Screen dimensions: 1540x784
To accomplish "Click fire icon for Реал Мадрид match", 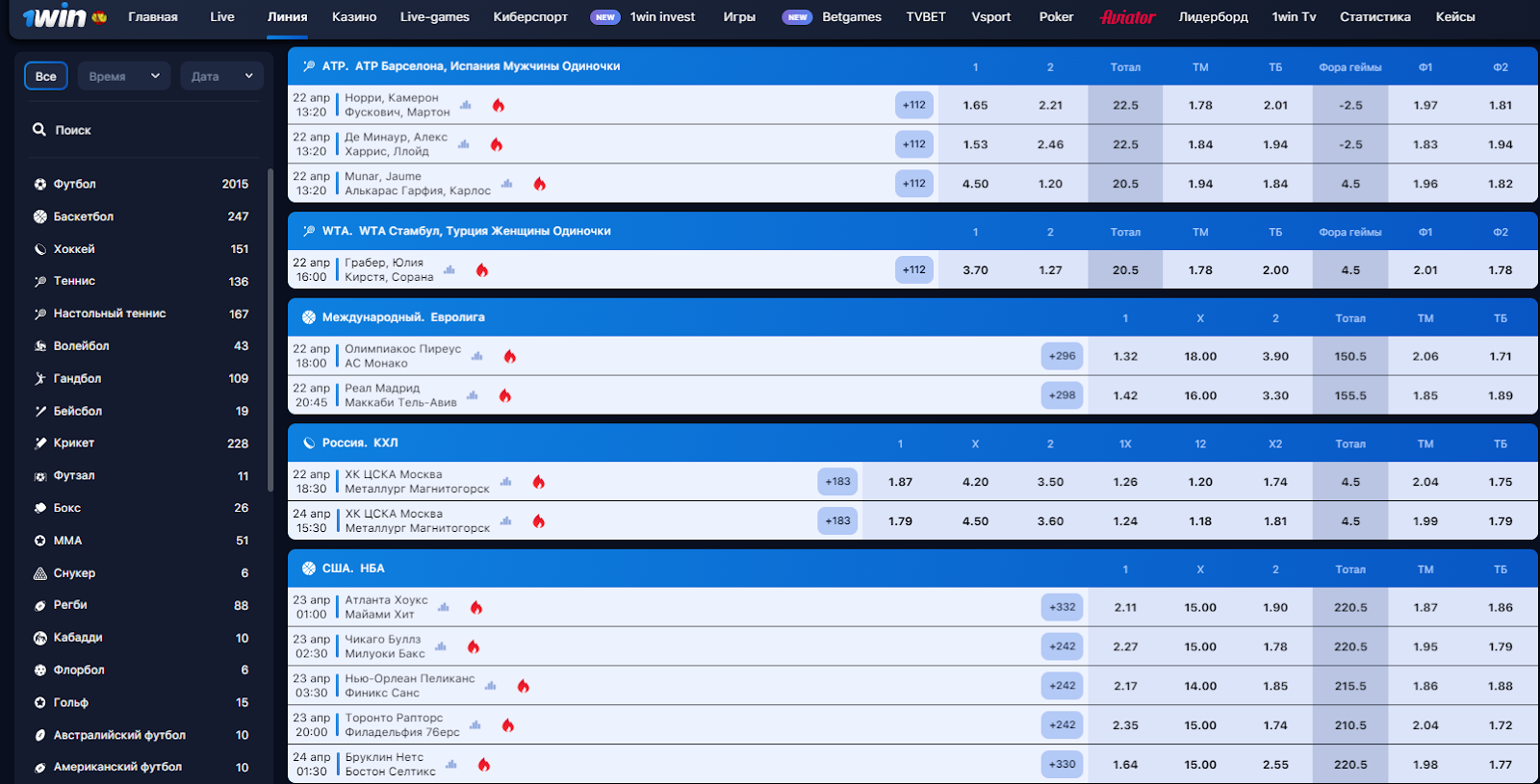I will (x=505, y=395).
